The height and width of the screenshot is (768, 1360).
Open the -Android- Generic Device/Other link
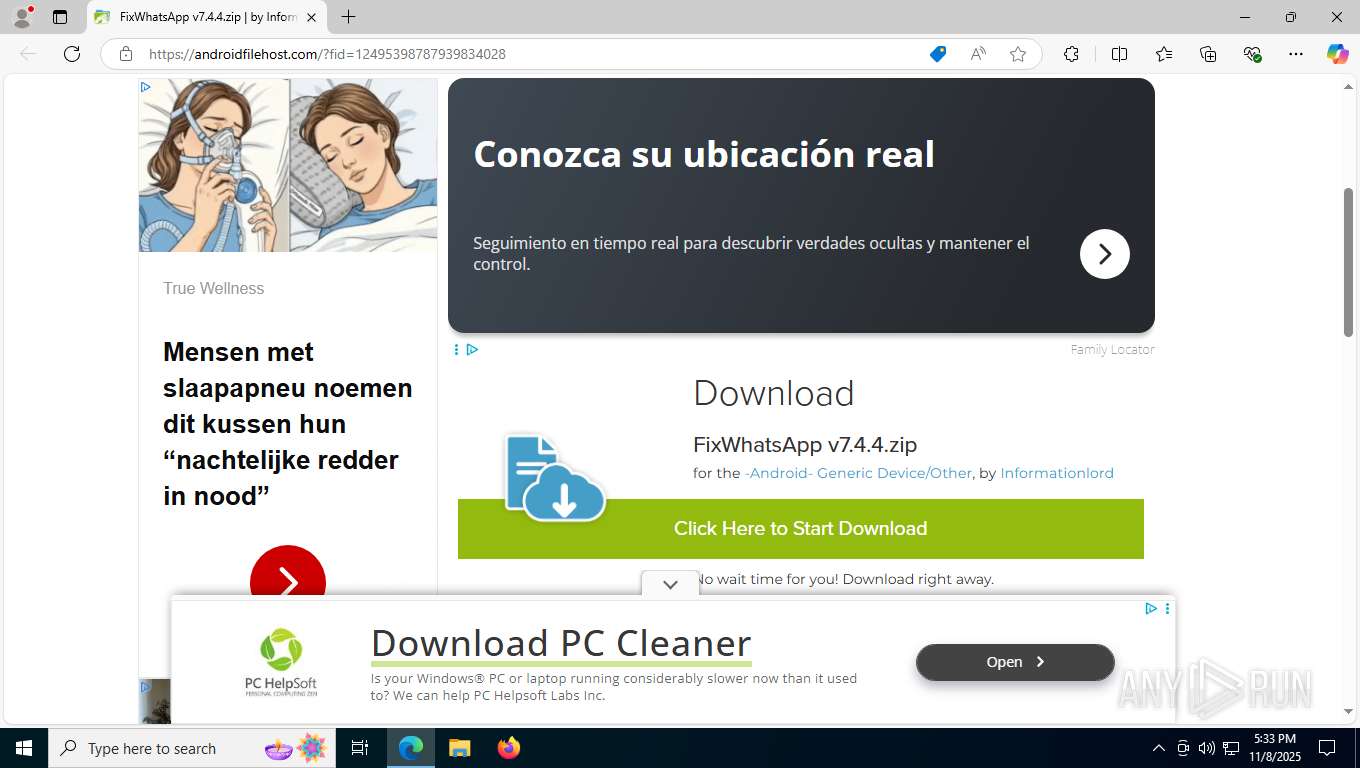pyautogui.click(x=858, y=473)
